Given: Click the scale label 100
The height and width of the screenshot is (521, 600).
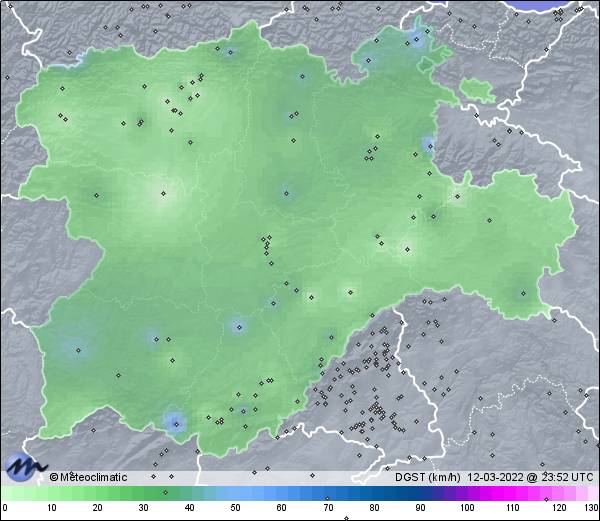Looking at the screenshot, I should 467,508.
